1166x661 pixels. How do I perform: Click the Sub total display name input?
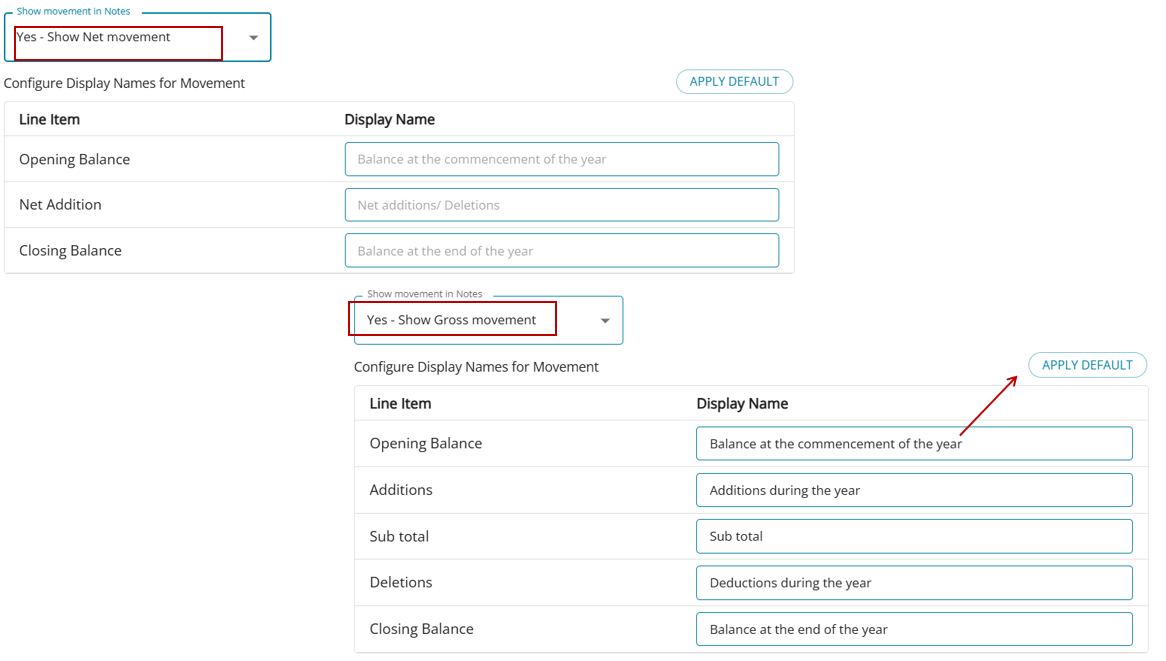tap(913, 536)
